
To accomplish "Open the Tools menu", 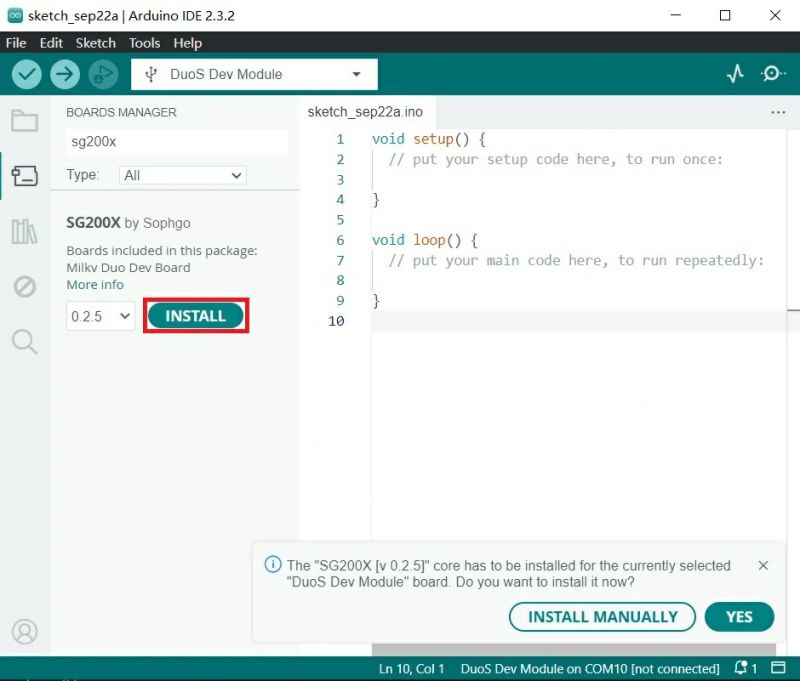I will 144,43.
